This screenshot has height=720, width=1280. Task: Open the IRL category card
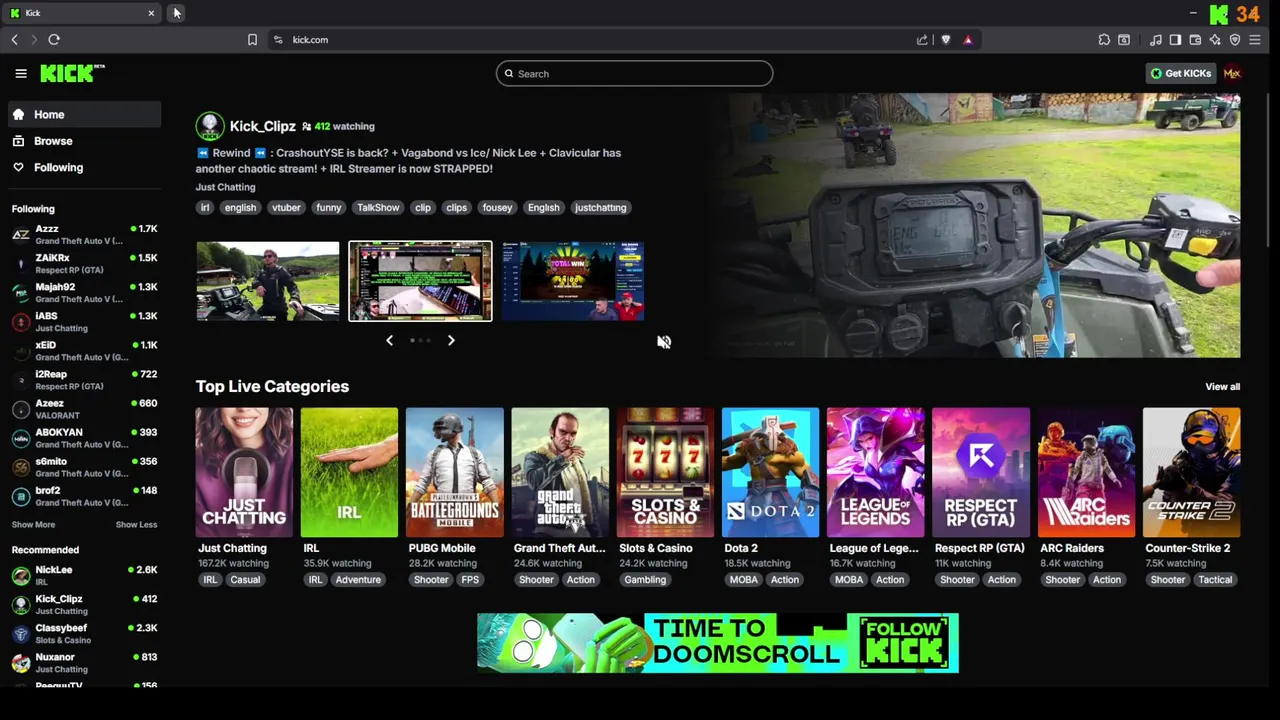coord(349,472)
